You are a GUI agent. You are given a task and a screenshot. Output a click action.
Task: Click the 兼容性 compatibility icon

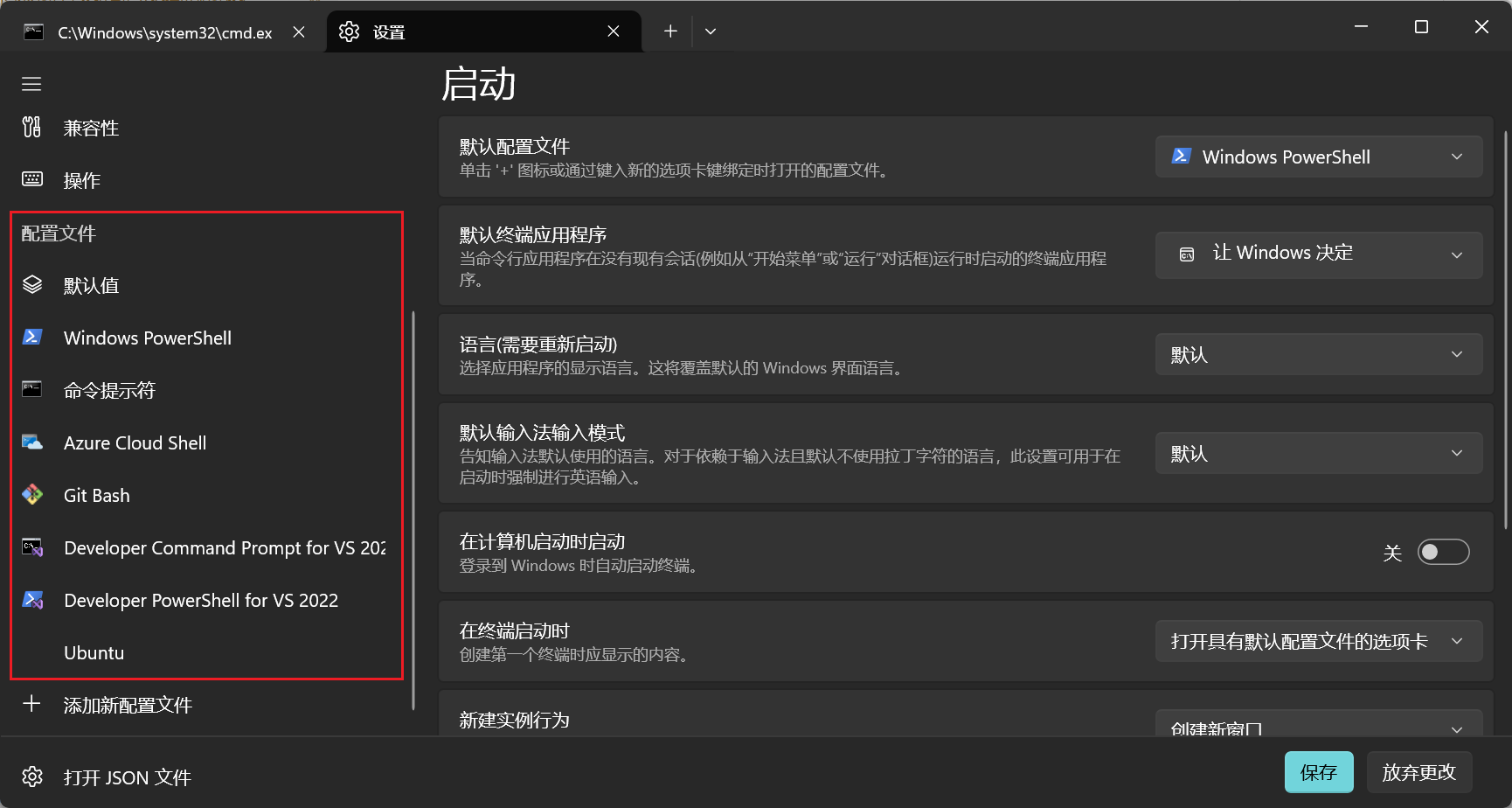point(31,128)
